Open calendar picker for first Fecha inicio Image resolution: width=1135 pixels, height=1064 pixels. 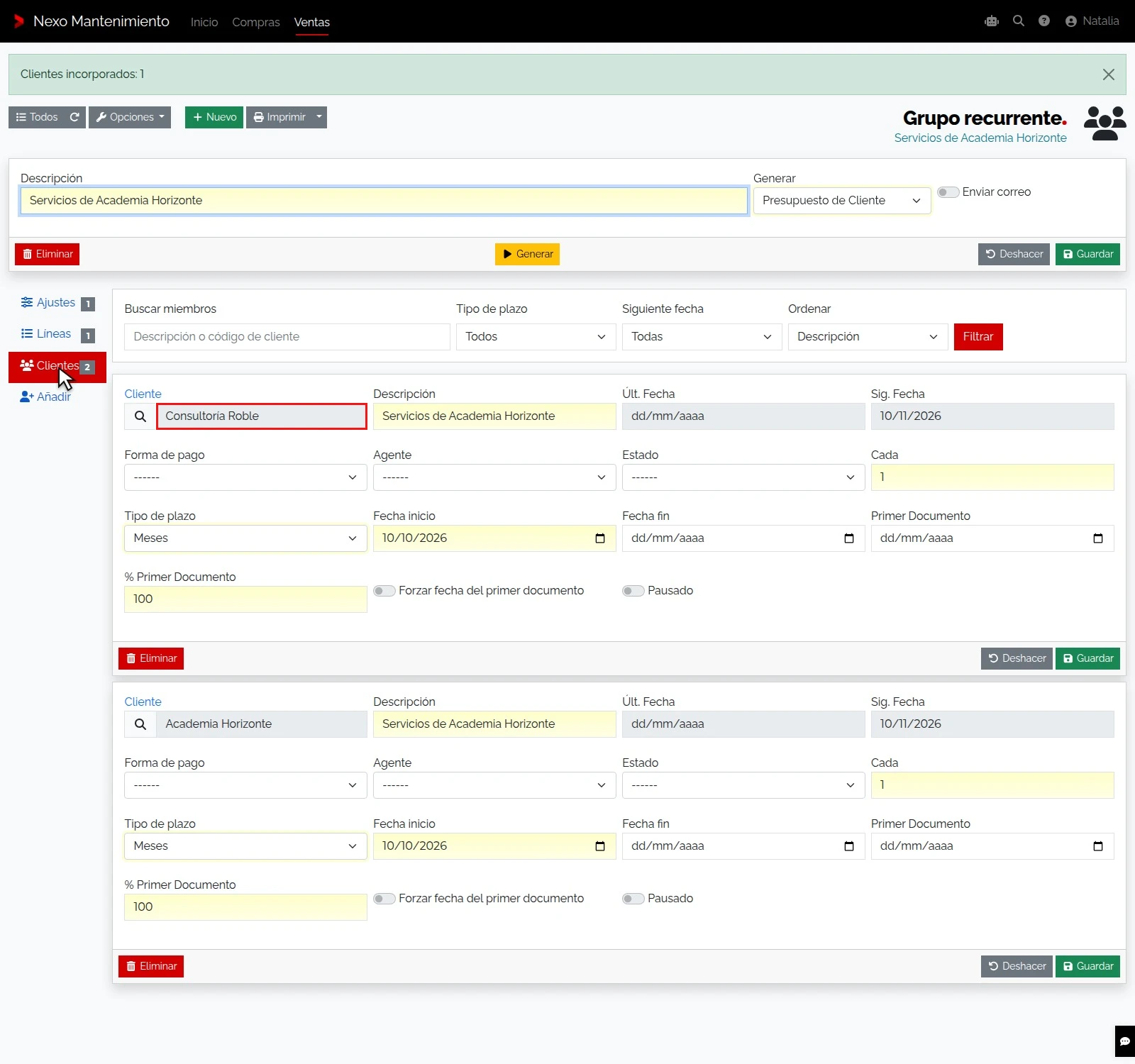click(x=600, y=538)
